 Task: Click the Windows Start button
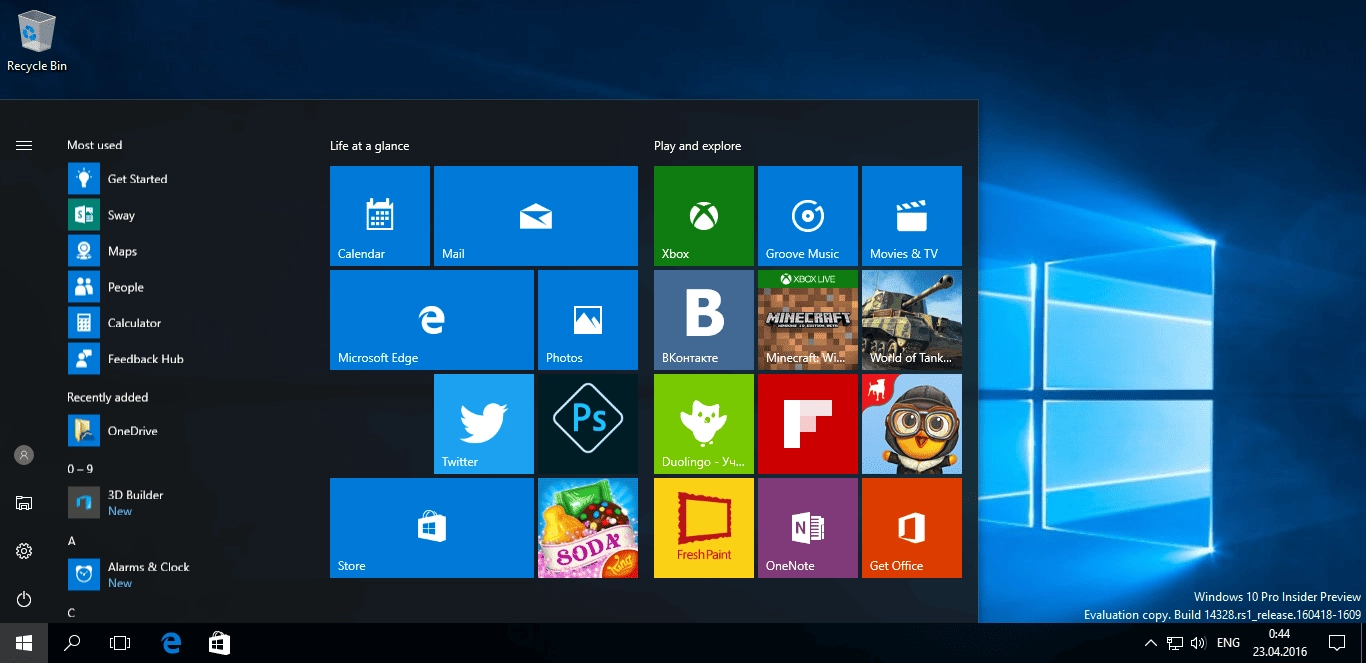(24, 643)
